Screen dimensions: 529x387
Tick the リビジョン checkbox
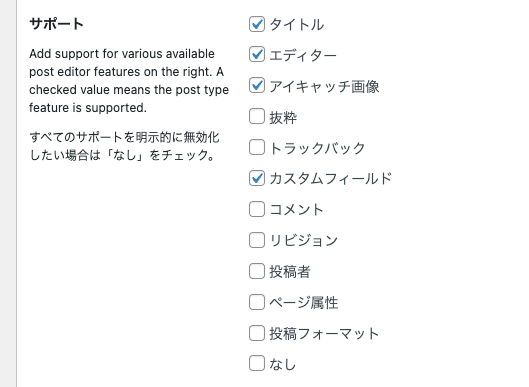click(x=257, y=240)
